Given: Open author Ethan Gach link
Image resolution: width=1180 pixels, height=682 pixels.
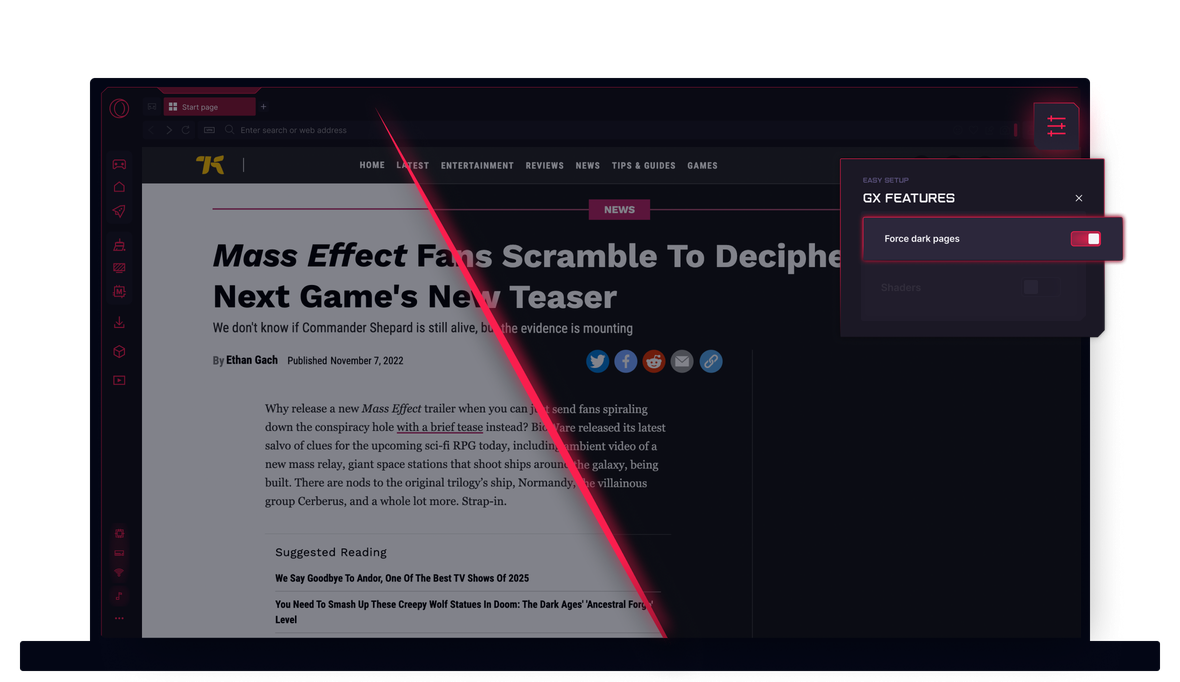Looking at the screenshot, I should click(x=251, y=360).
